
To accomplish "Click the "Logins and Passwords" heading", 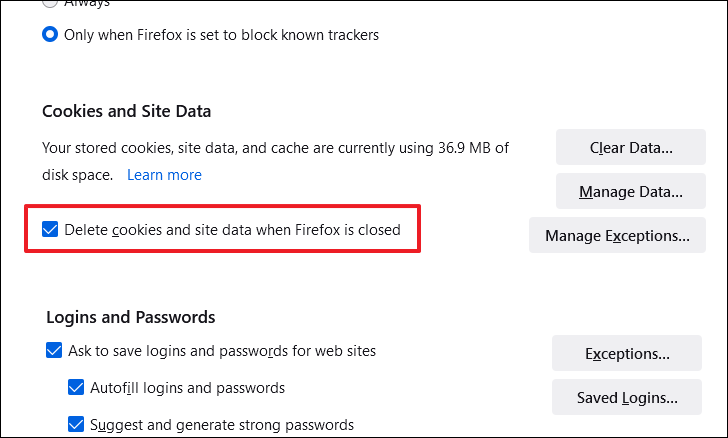I will 130,318.
